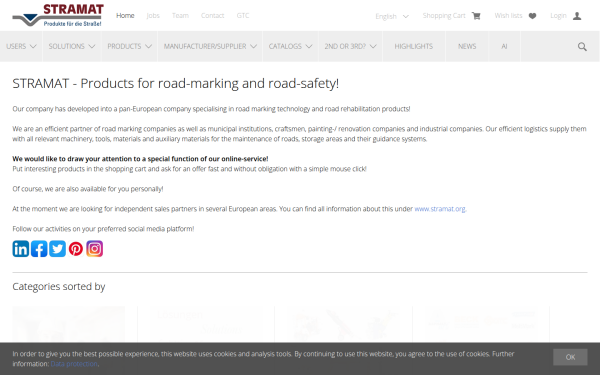This screenshot has width=600, height=375.
Task: Visit the Pinterest page icon
Action: click(76, 249)
